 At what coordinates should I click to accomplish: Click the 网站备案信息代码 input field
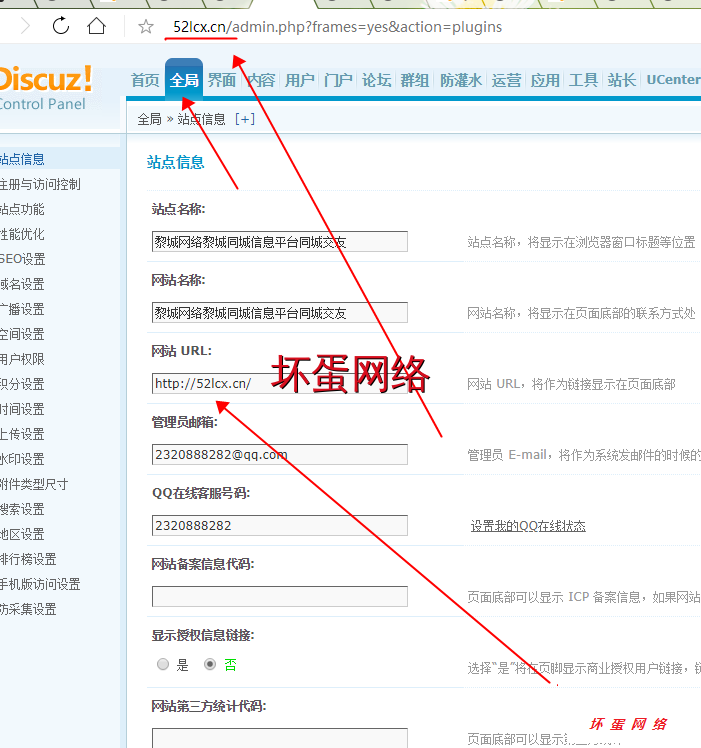(x=280, y=597)
